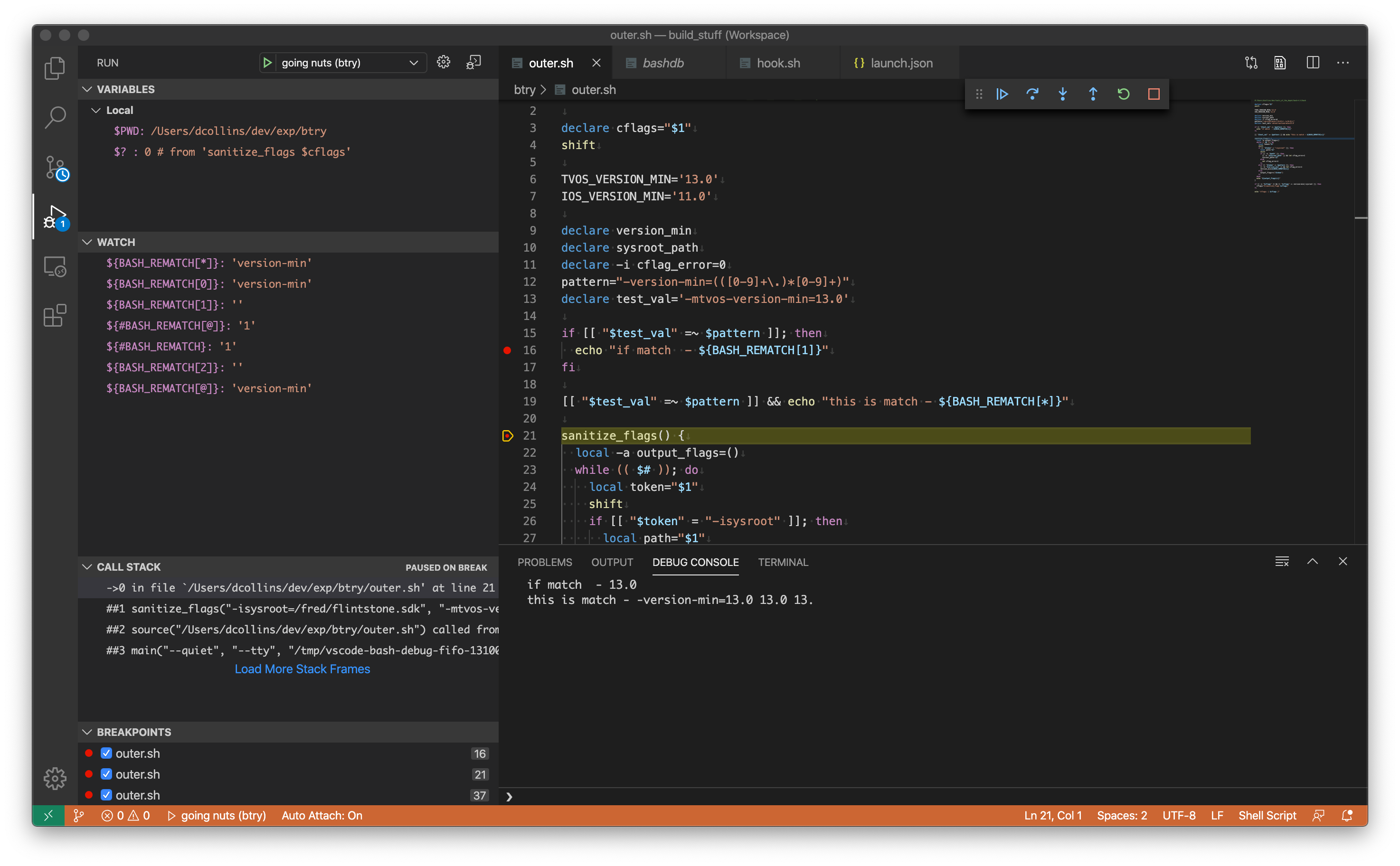Screen dimensions: 1400x866
Task: Uncheck the outer.sh line 16 breakpoint
Action: click(106, 753)
